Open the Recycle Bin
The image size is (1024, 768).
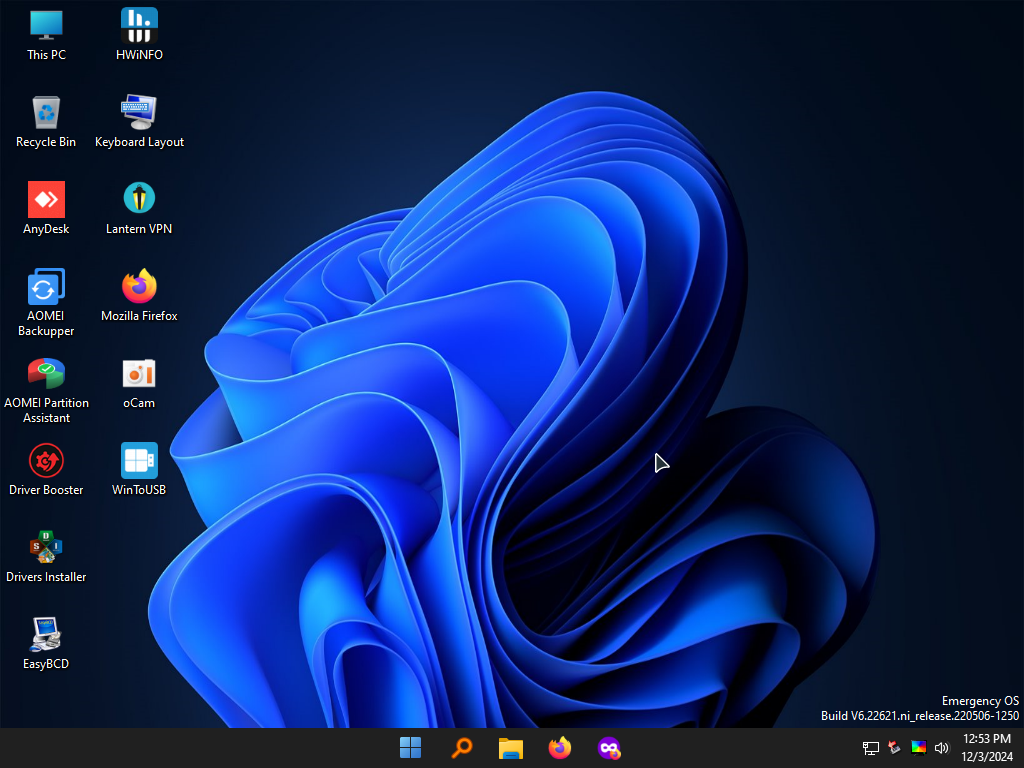[46, 111]
